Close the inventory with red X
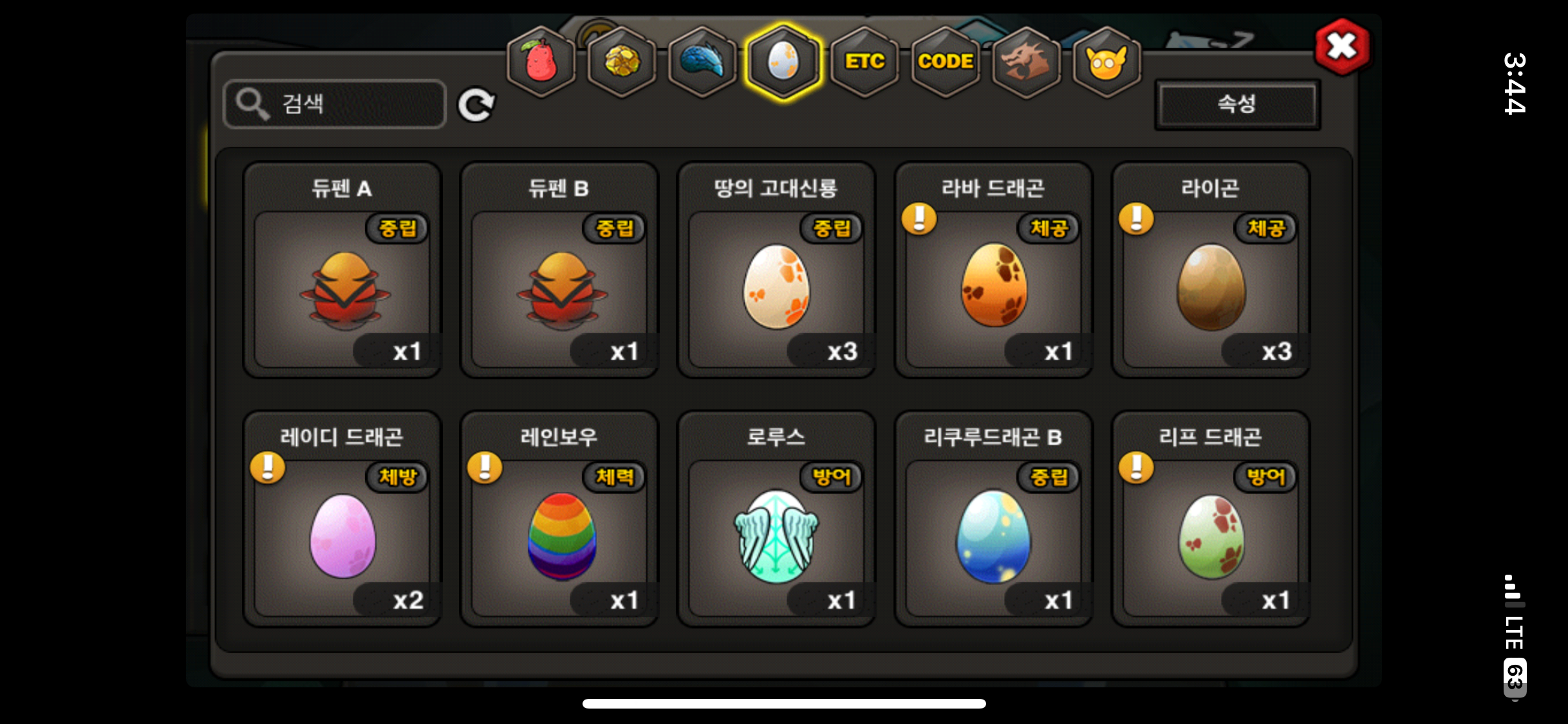1568x724 pixels. (x=1342, y=47)
